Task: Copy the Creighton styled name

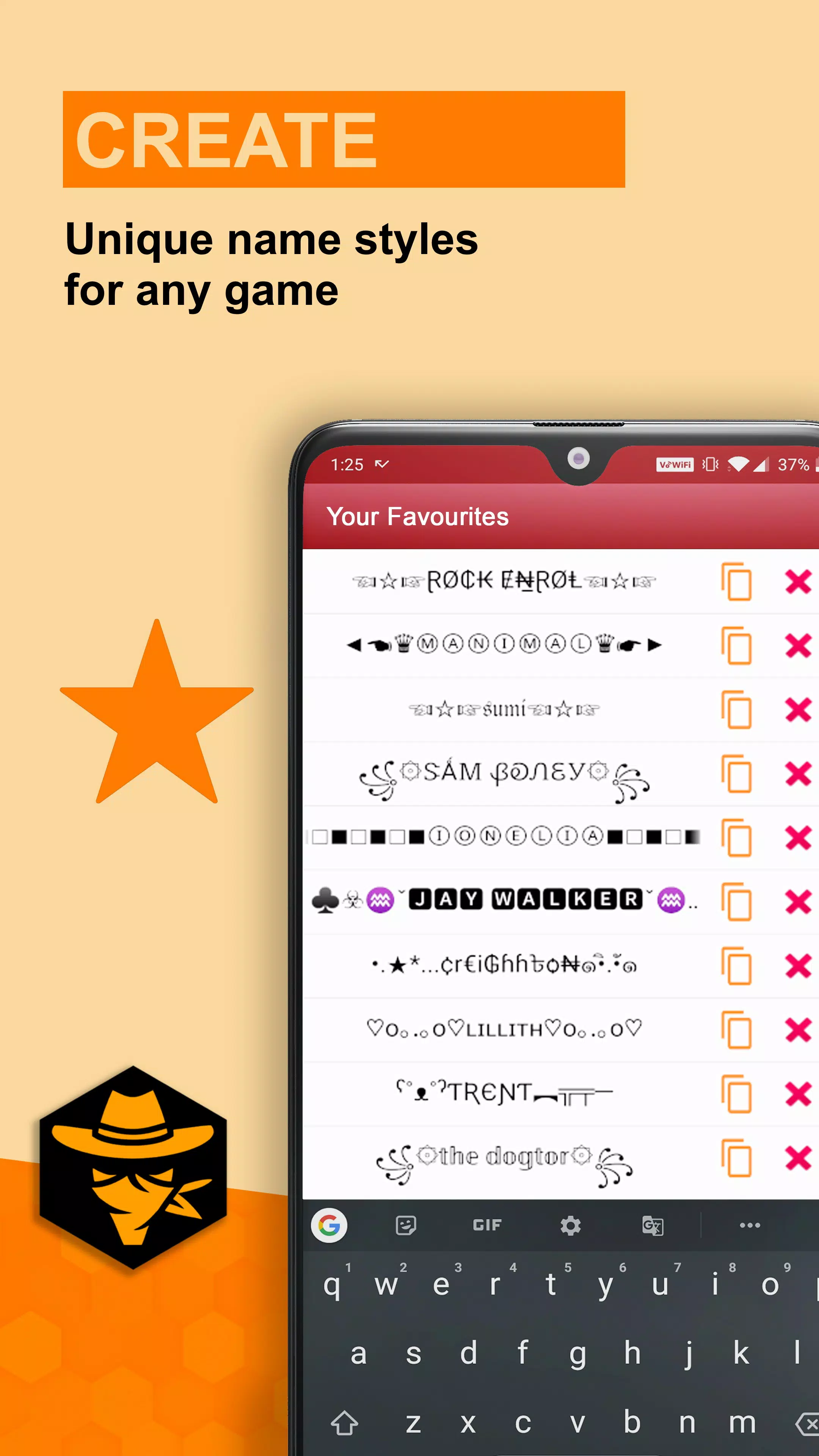Action: coord(737,962)
